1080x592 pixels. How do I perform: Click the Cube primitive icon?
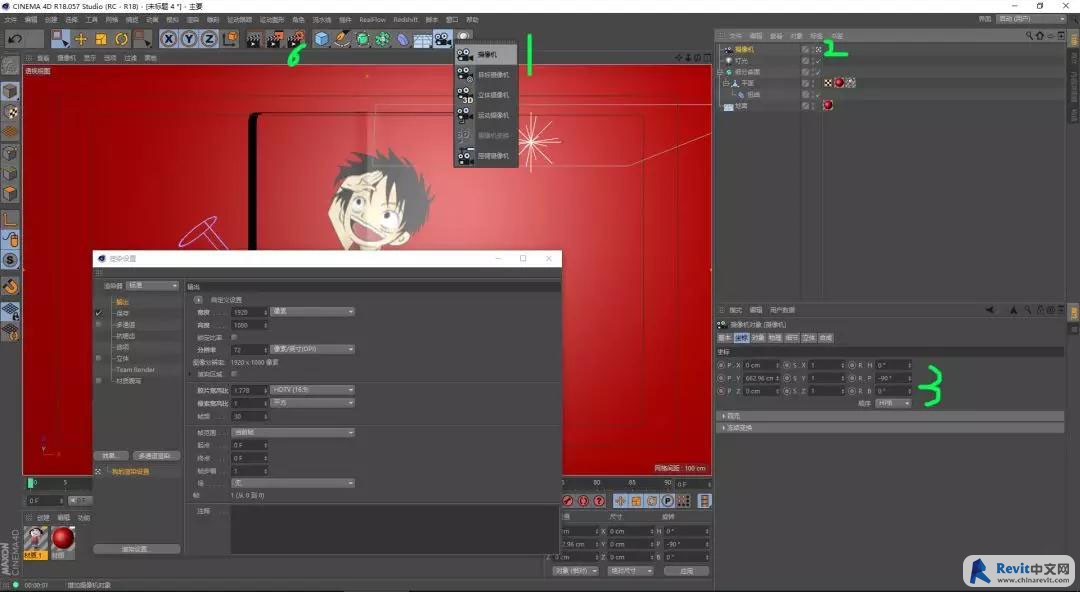322,39
